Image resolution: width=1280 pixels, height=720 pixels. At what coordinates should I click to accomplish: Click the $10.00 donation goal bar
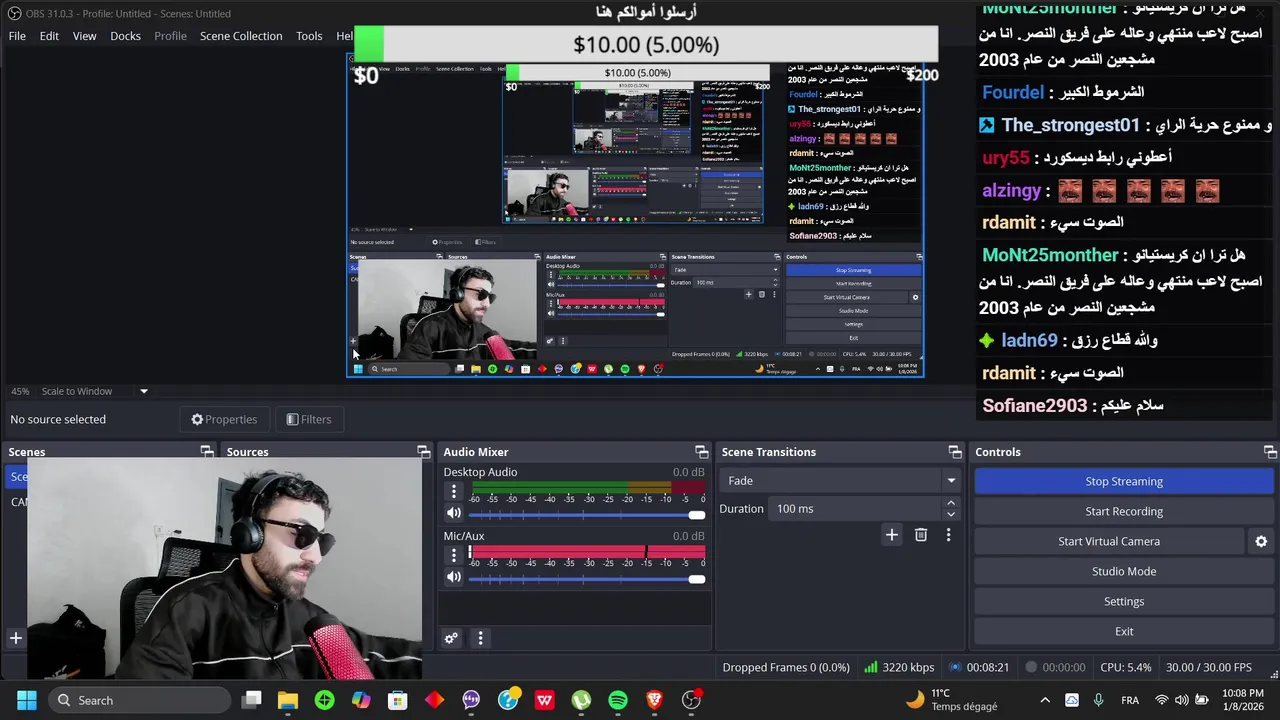pyautogui.click(x=646, y=45)
